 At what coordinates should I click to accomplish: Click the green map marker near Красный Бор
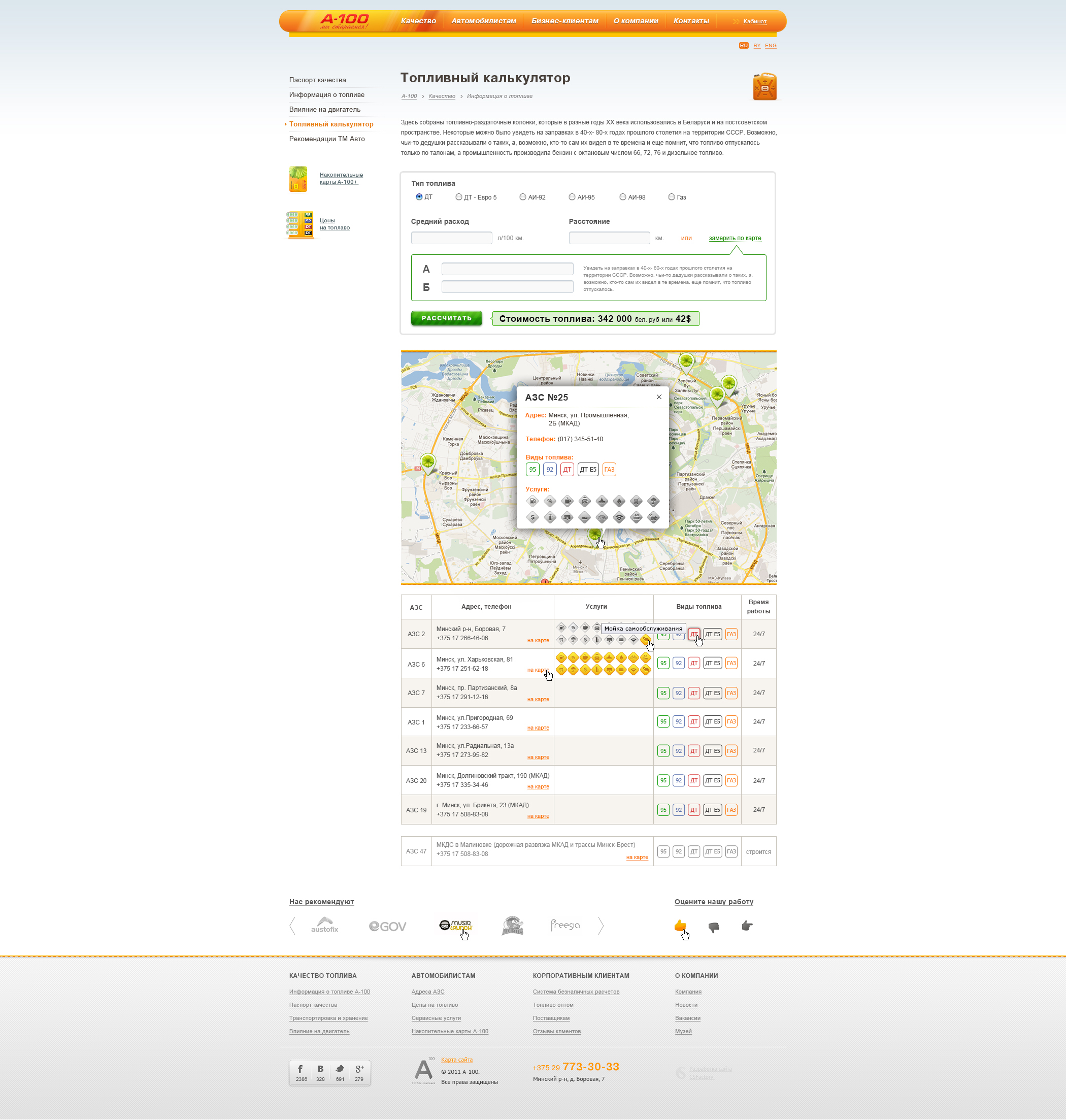point(428,463)
